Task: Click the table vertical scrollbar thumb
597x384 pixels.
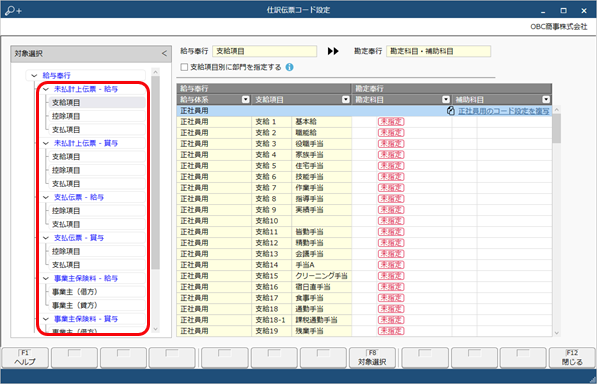Action: 557,128
